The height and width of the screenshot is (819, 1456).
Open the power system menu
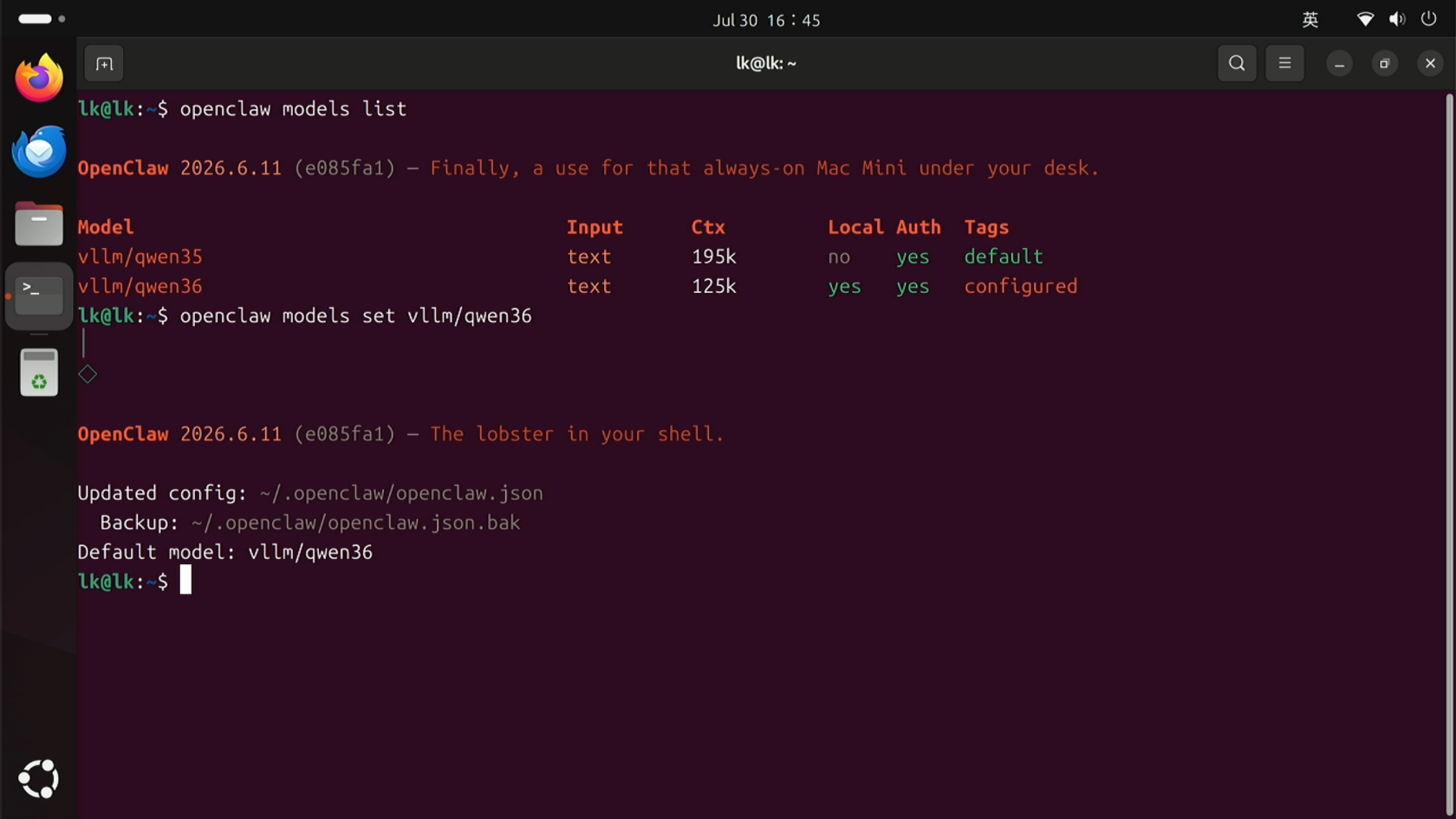pyautogui.click(x=1429, y=19)
